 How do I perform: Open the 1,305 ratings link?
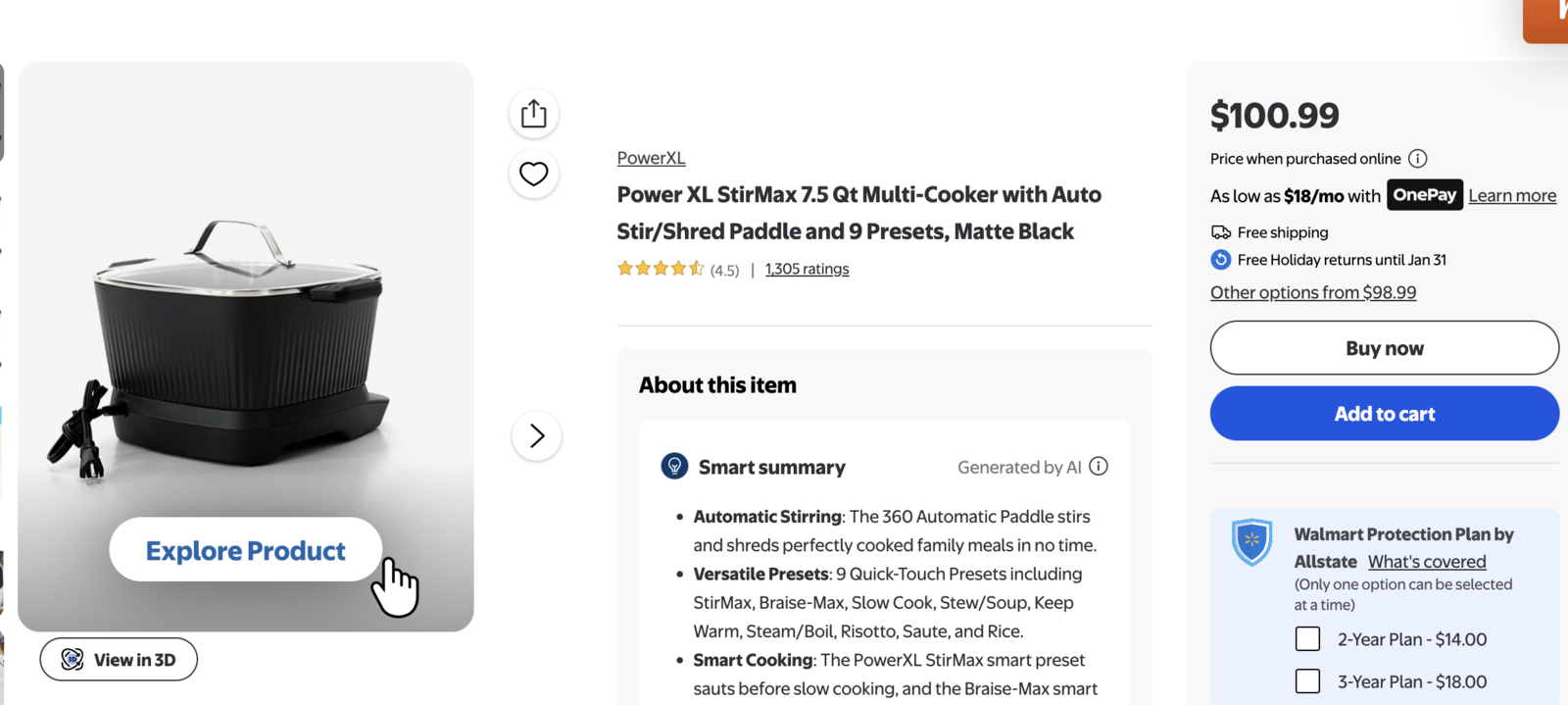(x=807, y=269)
